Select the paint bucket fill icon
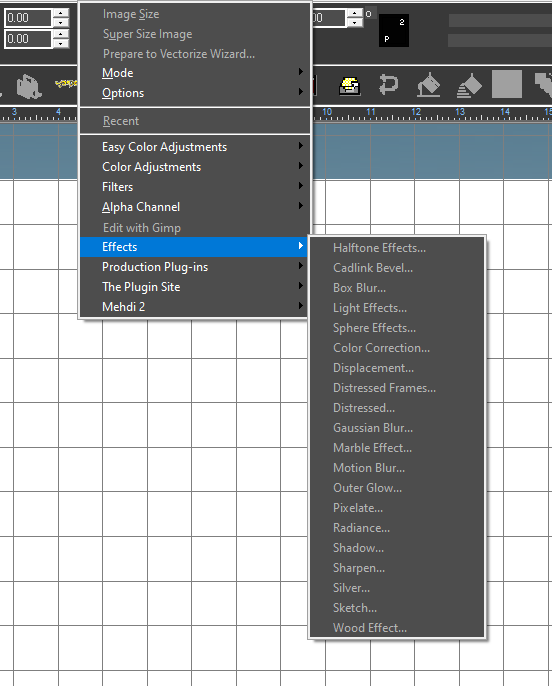552x686 pixels. pyautogui.click(x=429, y=84)
